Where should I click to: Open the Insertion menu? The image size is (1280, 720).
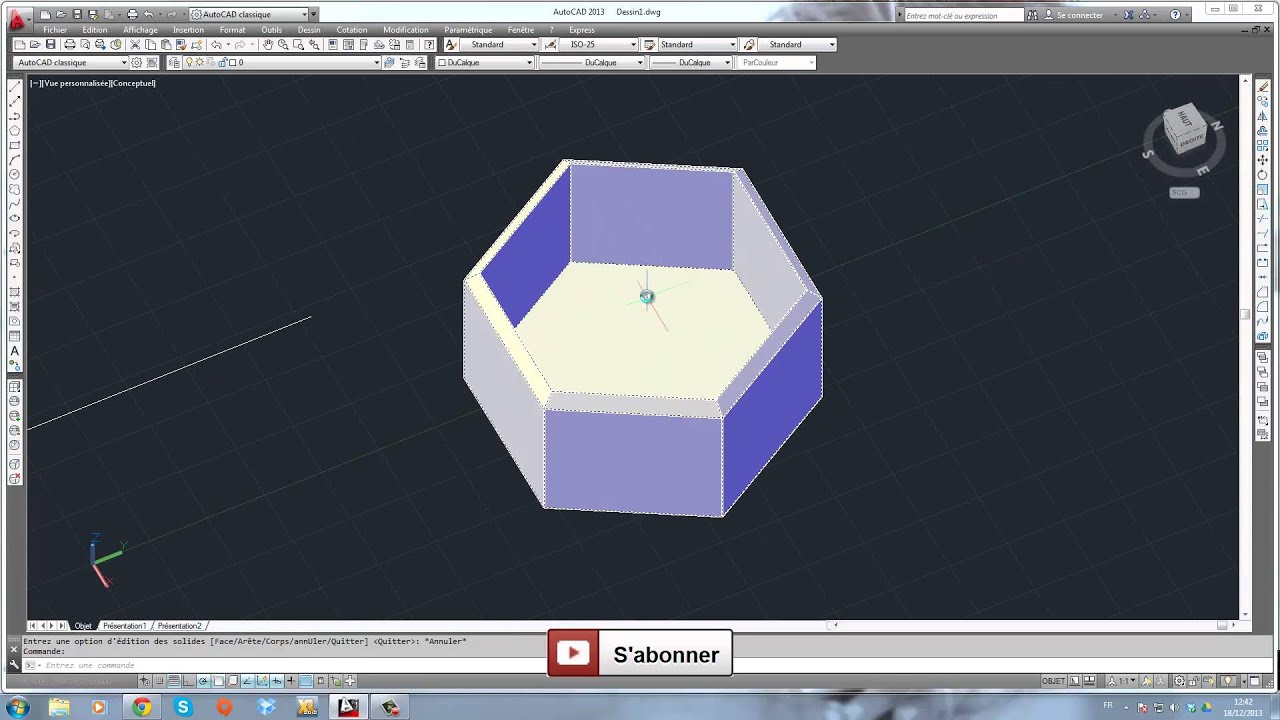point(188,30)
